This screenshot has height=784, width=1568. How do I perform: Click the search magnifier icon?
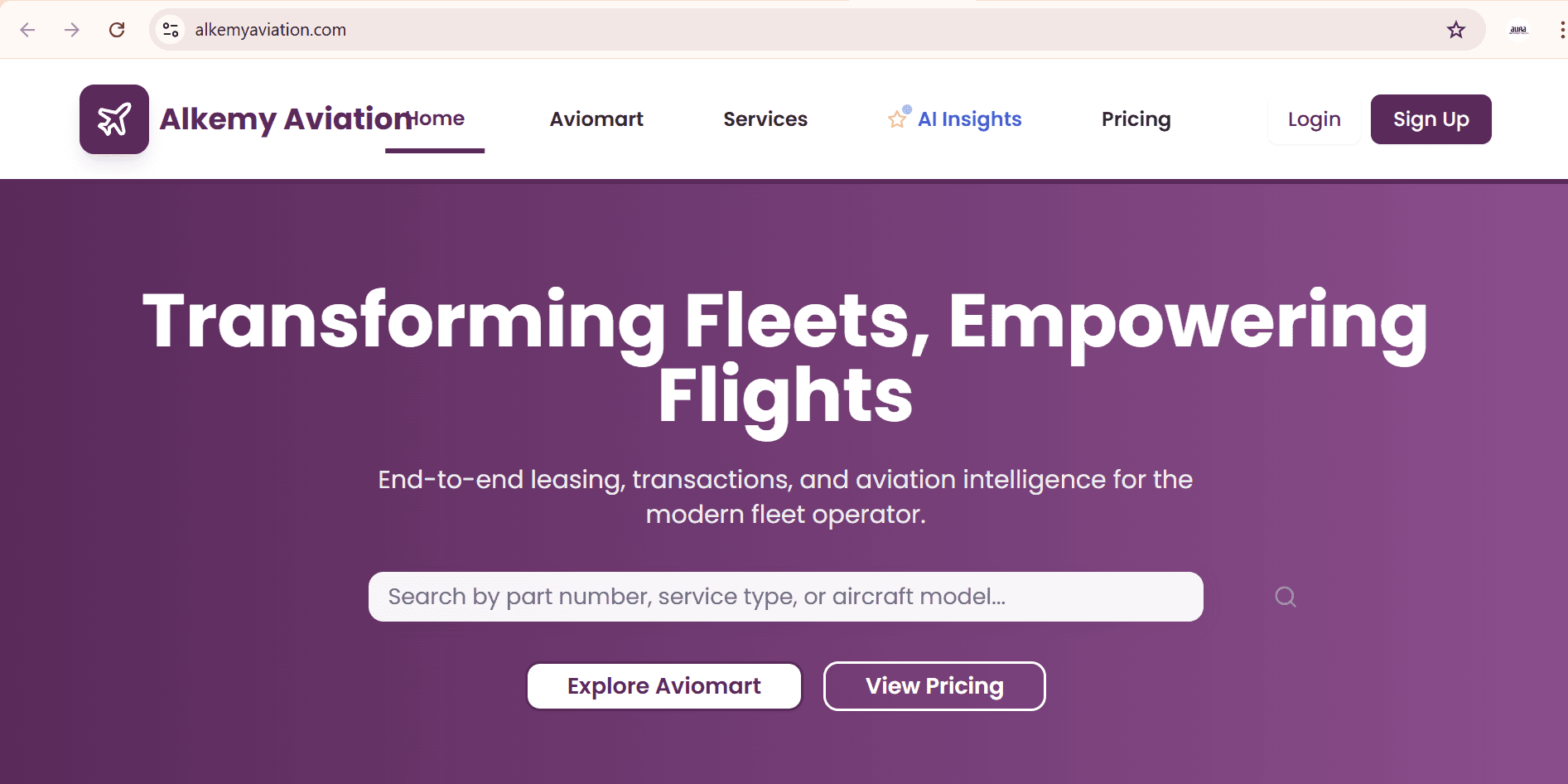[x=1285, y=596]
